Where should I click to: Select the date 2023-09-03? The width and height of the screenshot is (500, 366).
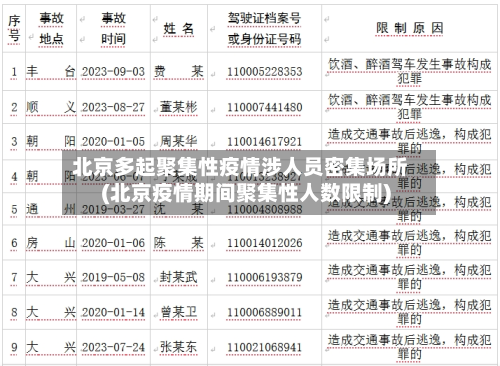tap(113, 72)
